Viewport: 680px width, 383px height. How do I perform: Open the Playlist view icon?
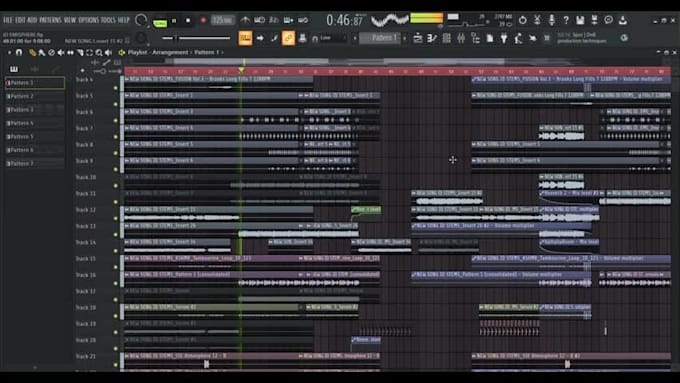[418, 38]
